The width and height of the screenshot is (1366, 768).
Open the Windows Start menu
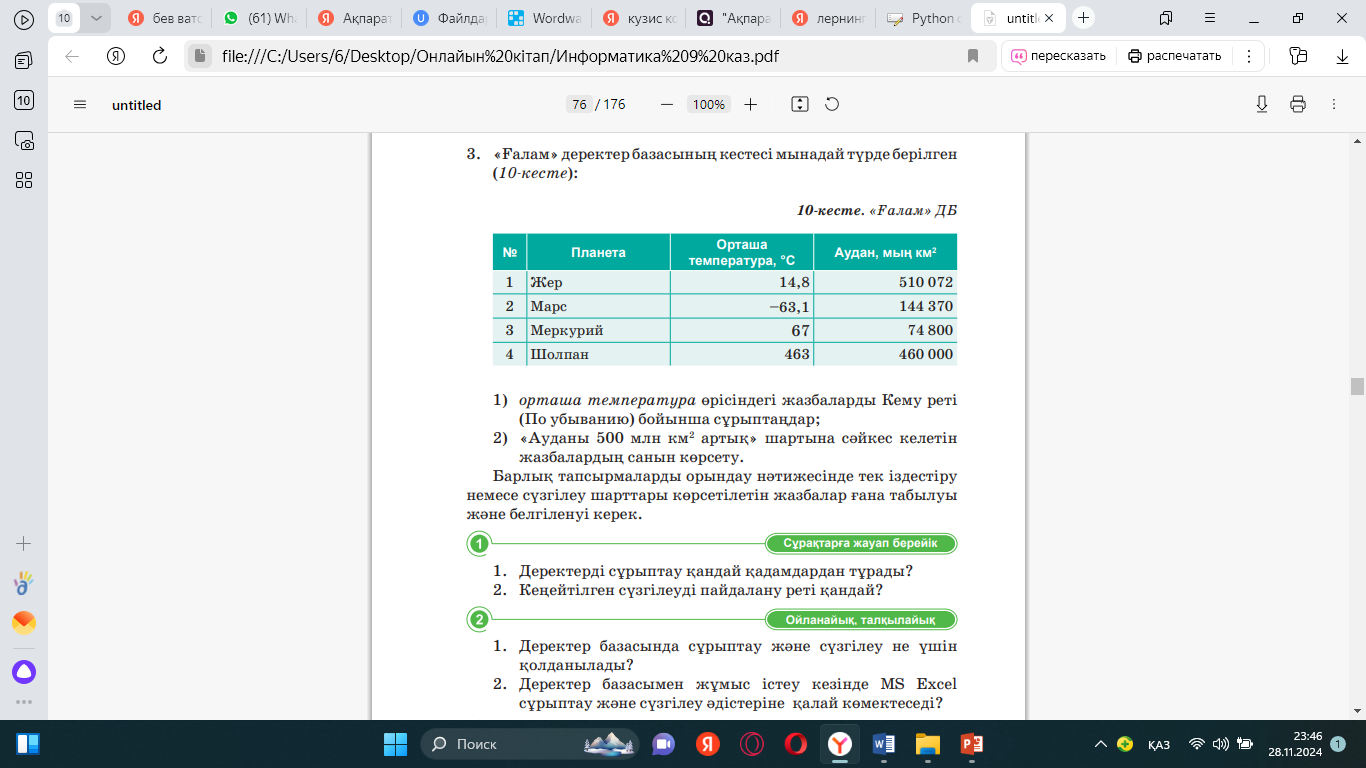click(396, 744)
